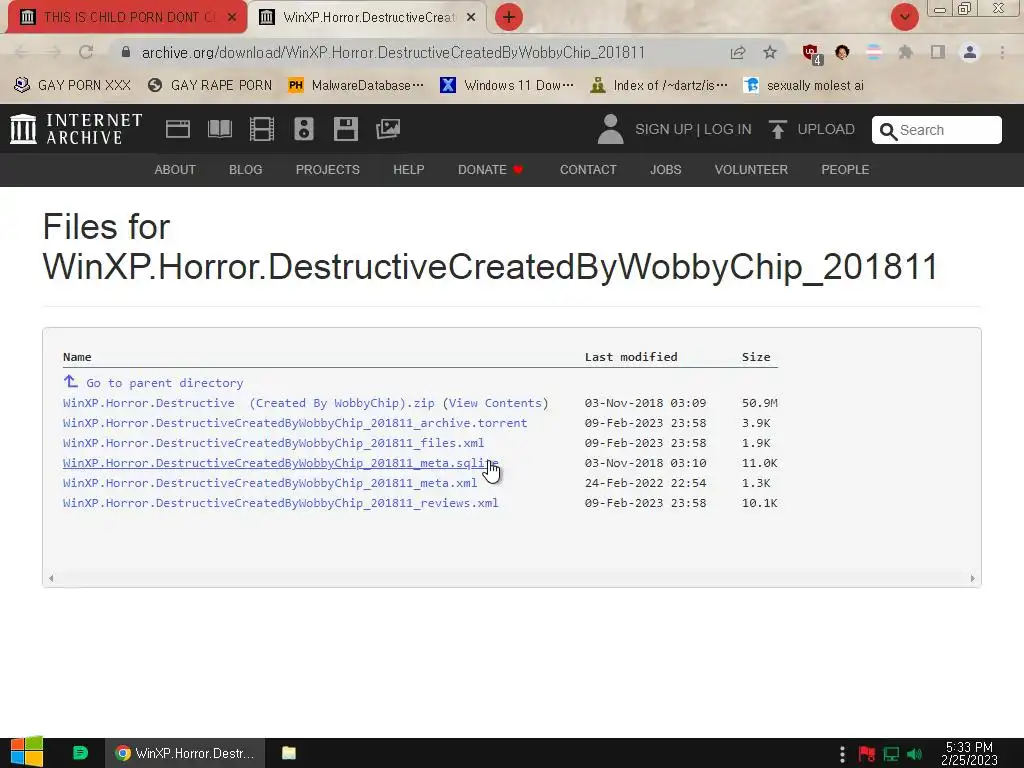Click the network tray icon
Screen dimensions: 1024x768
(x=891, y=754)
